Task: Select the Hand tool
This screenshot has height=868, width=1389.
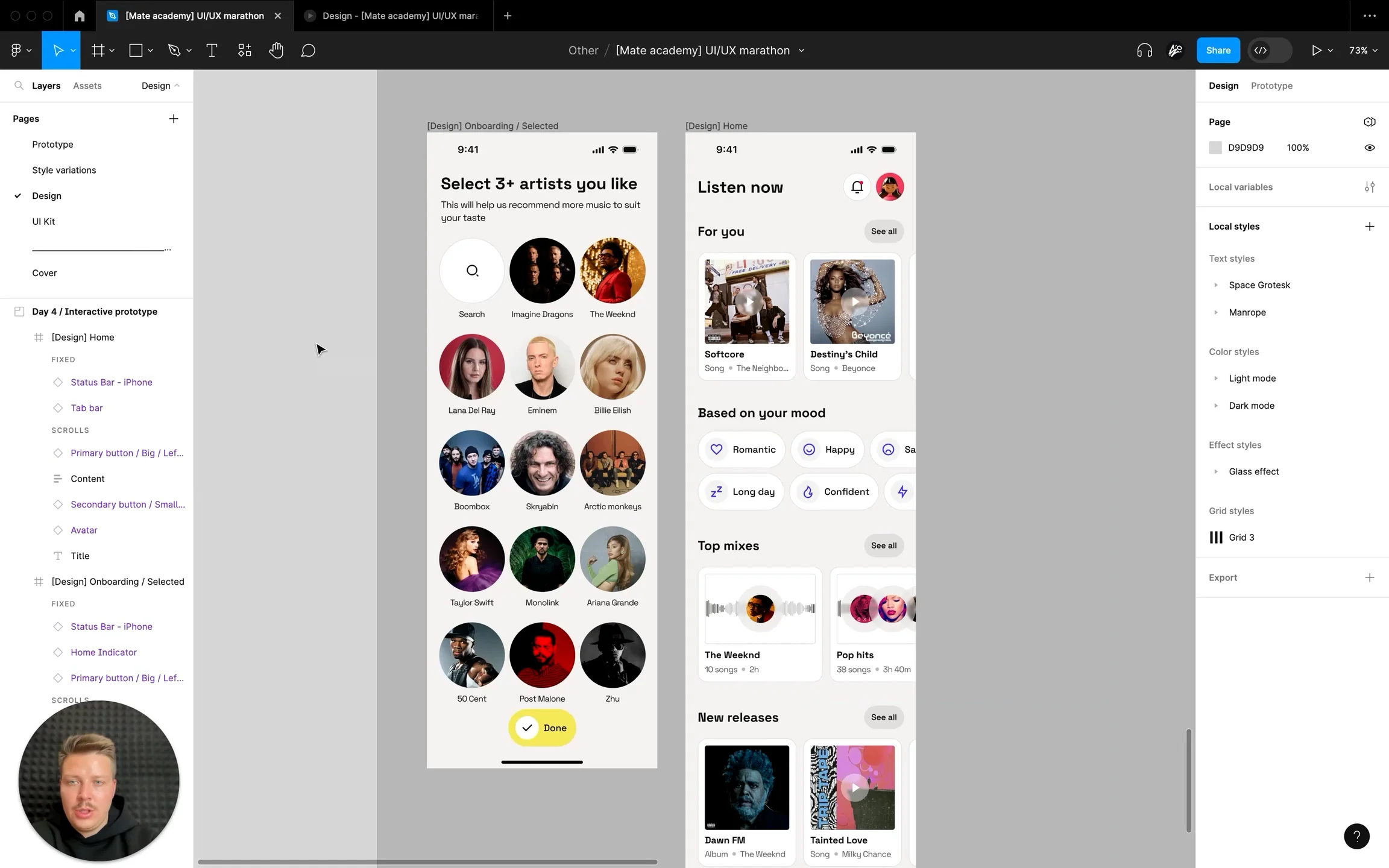Action: pyautogui.click(x=276, y=51)
